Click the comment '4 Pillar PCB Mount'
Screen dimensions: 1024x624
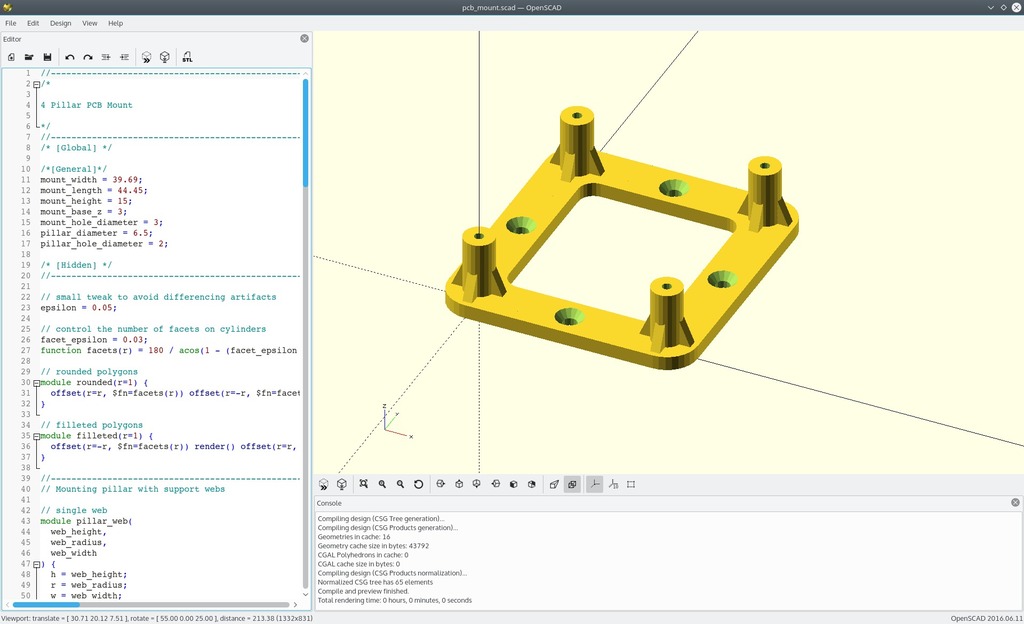86,105
